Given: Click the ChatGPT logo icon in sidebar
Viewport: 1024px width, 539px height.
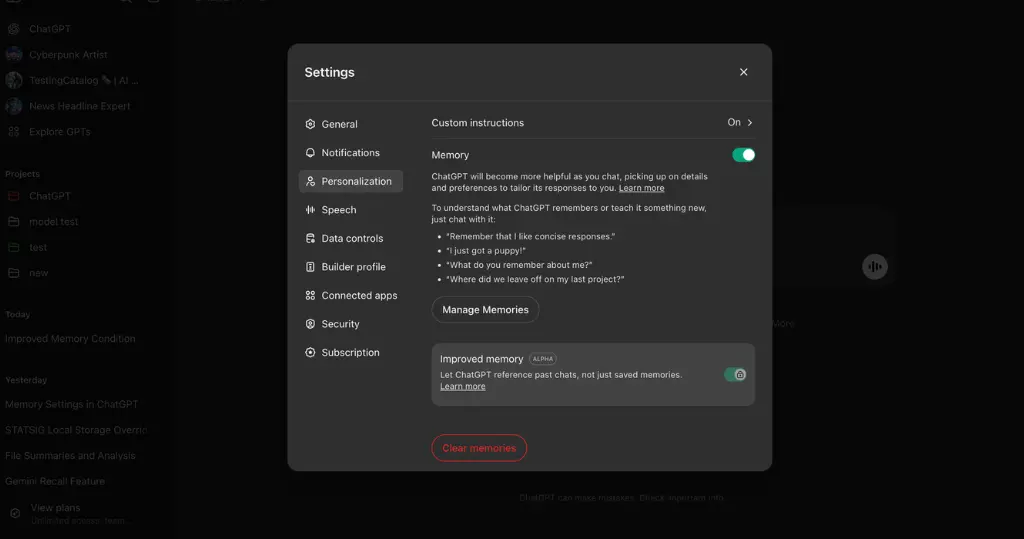Looking at the screenshot, I should pyautogui.click(x=14, y=29).
